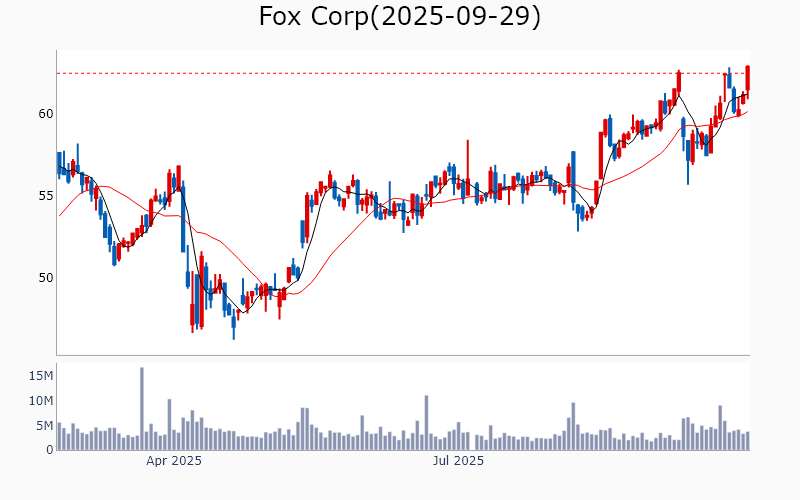
Task: Click the 0 volume axis label
Action: 49,450
